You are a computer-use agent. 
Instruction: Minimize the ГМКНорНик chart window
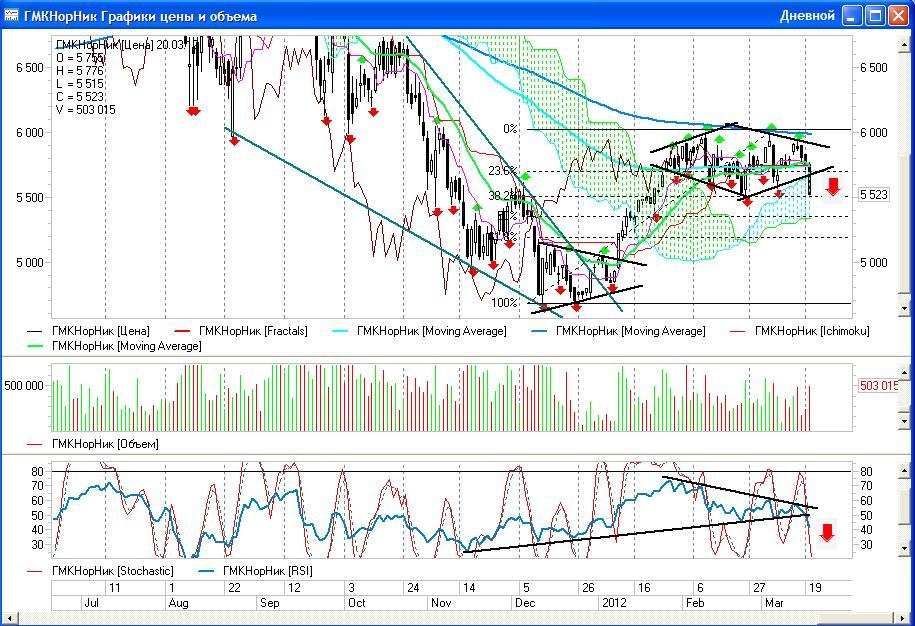pos(852,16)
